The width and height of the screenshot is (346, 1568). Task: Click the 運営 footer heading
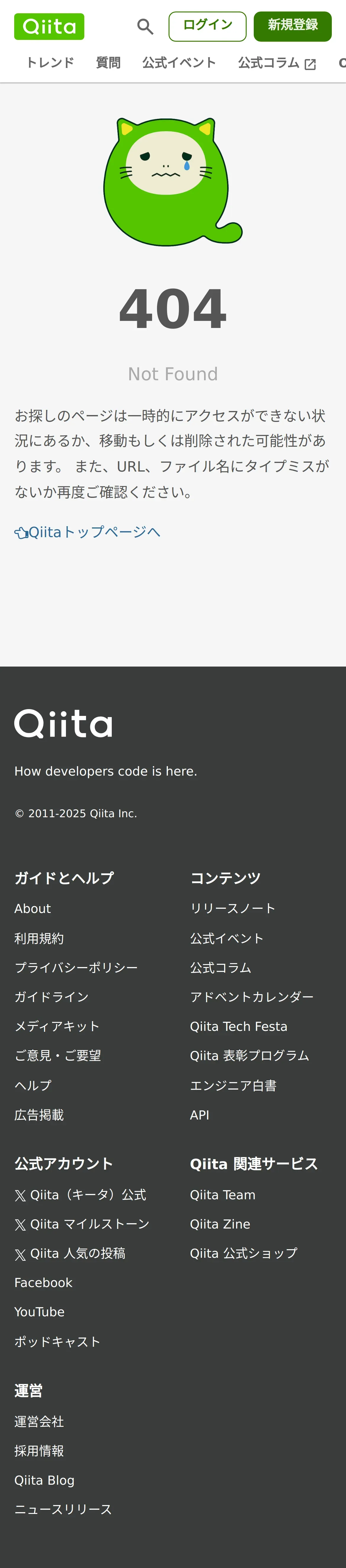pyautogui.click(x=28, y=1390)
